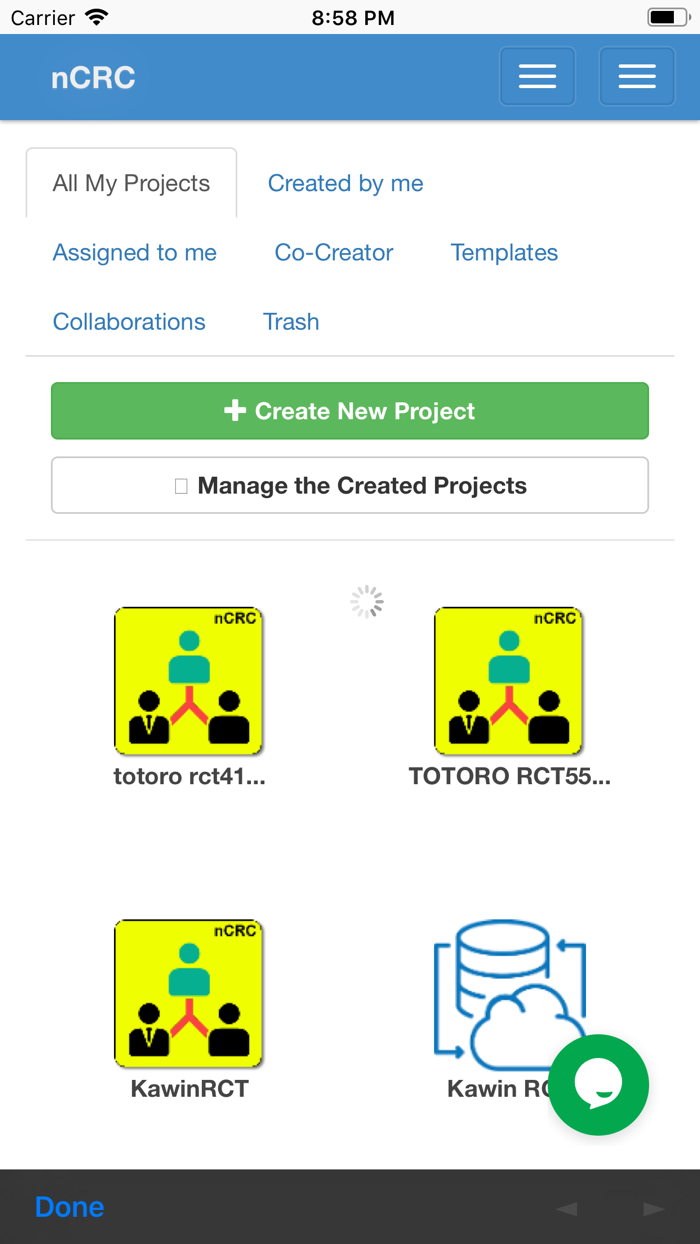Image resolution: width=700 pixels, height=1244 pixels.
Task: Open the Co-Creator tab
Action: click(333, 252)
